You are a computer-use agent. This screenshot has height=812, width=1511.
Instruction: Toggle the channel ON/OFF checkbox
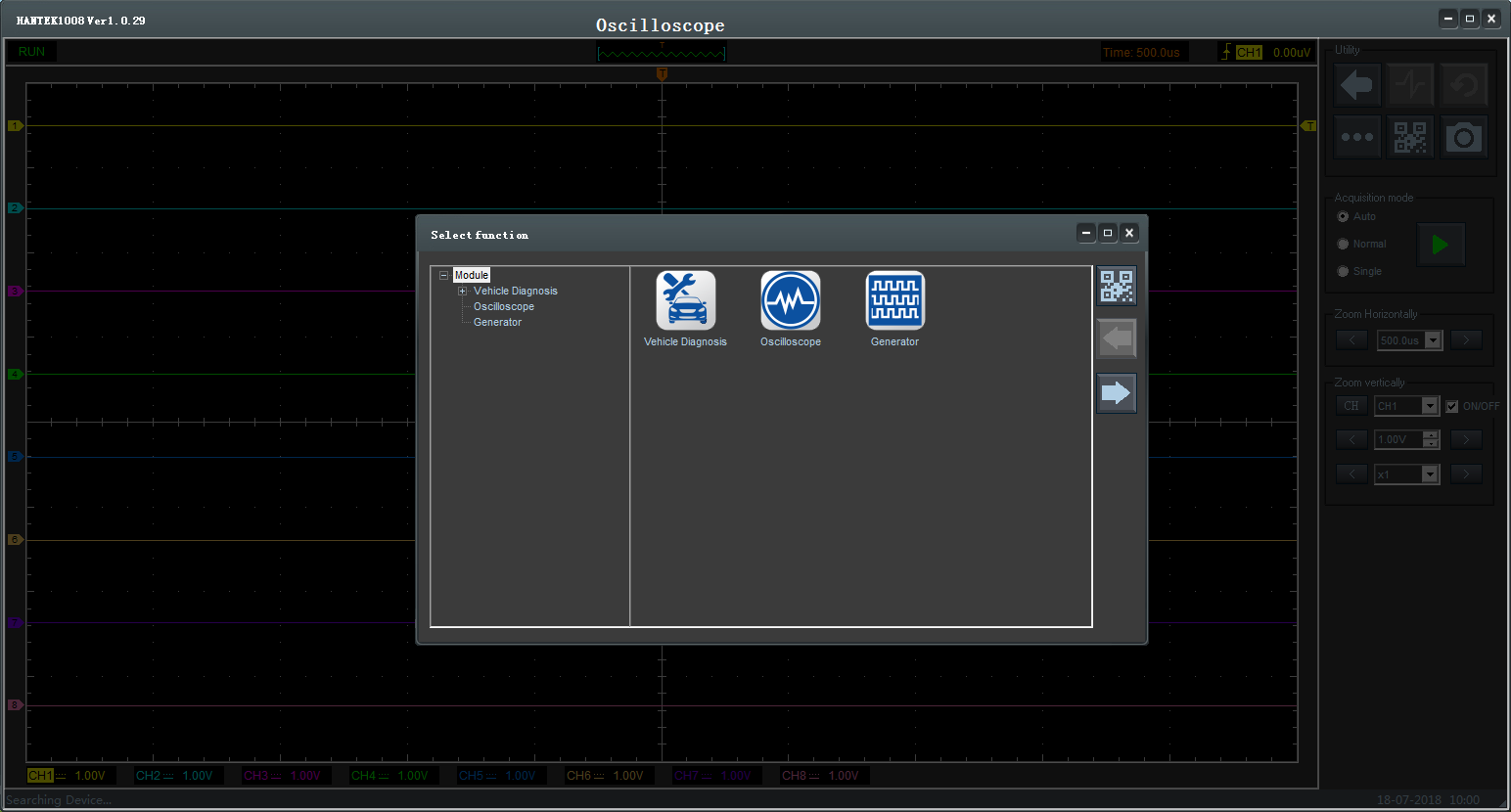point(1452,406)
